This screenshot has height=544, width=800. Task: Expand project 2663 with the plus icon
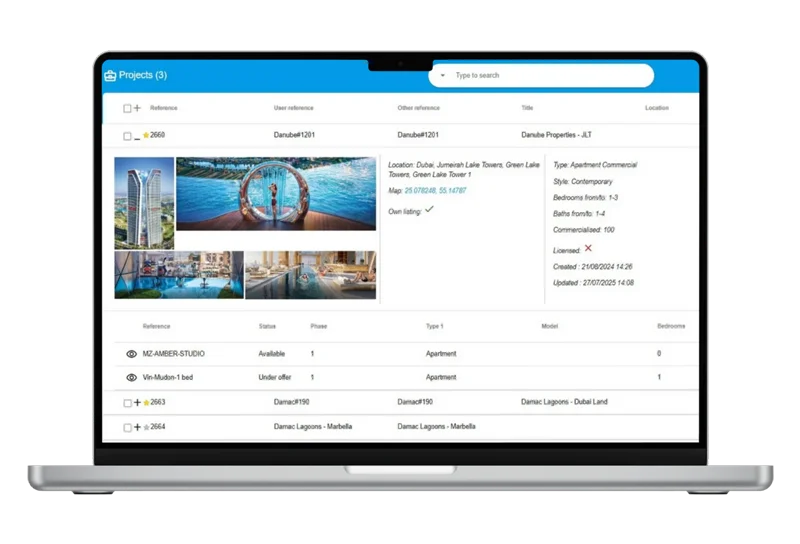coord(137,402)
